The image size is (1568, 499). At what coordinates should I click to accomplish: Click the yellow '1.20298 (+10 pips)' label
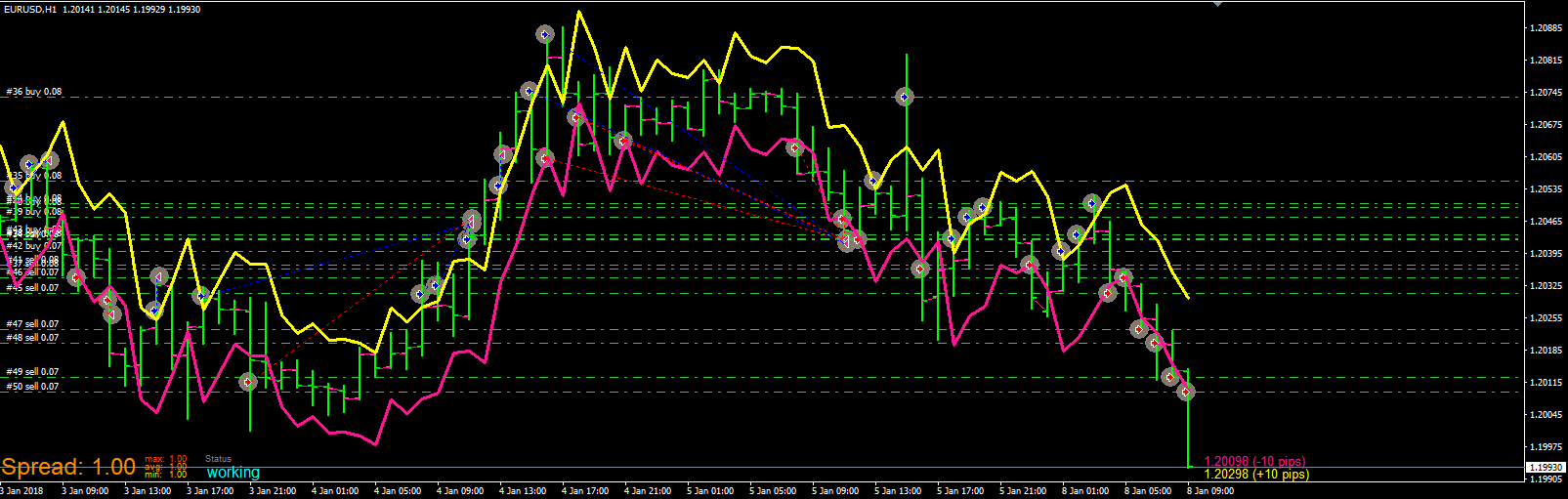coord(1256,475)
